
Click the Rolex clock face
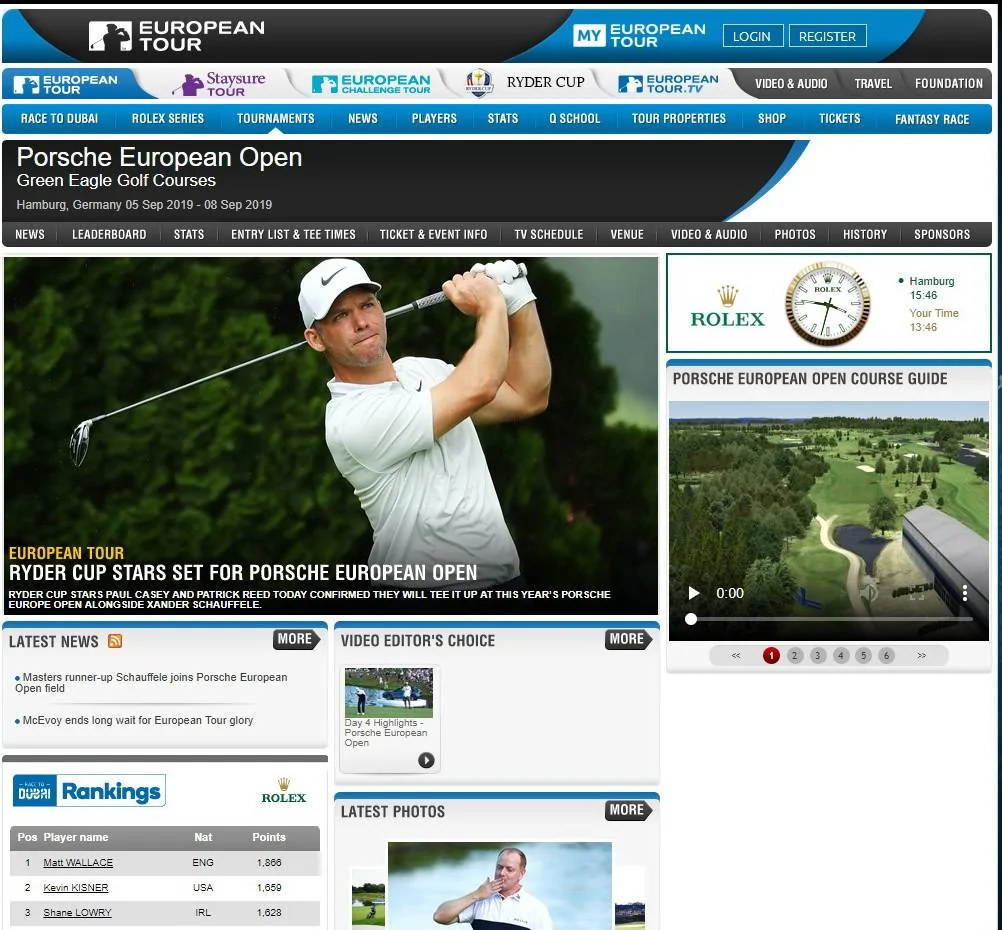click(x=828, y=304)
